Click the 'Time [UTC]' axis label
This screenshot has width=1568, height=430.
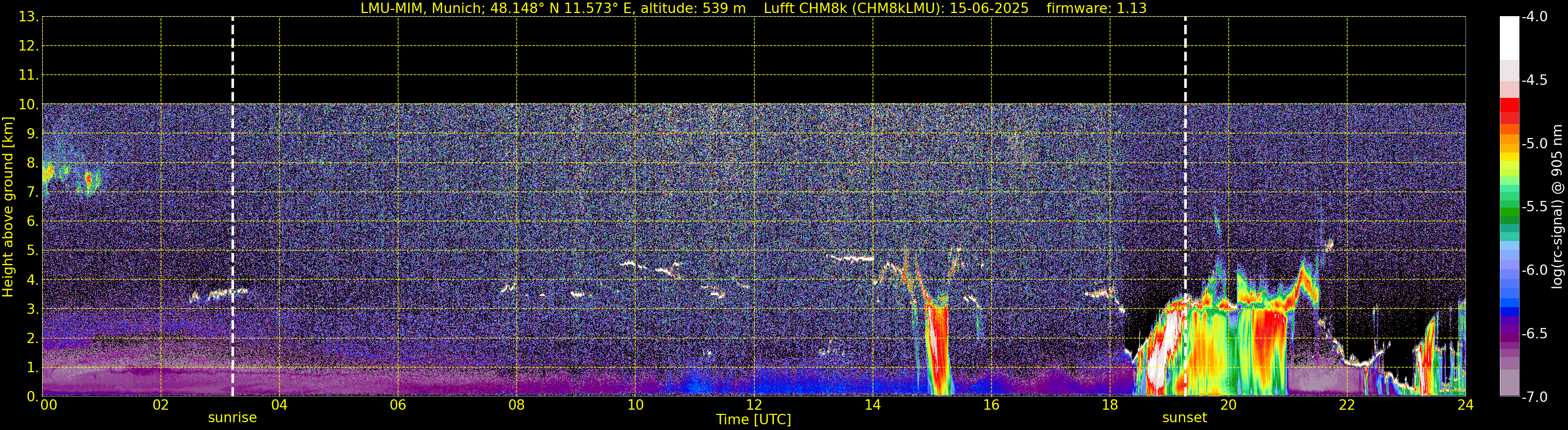[754, 420]
